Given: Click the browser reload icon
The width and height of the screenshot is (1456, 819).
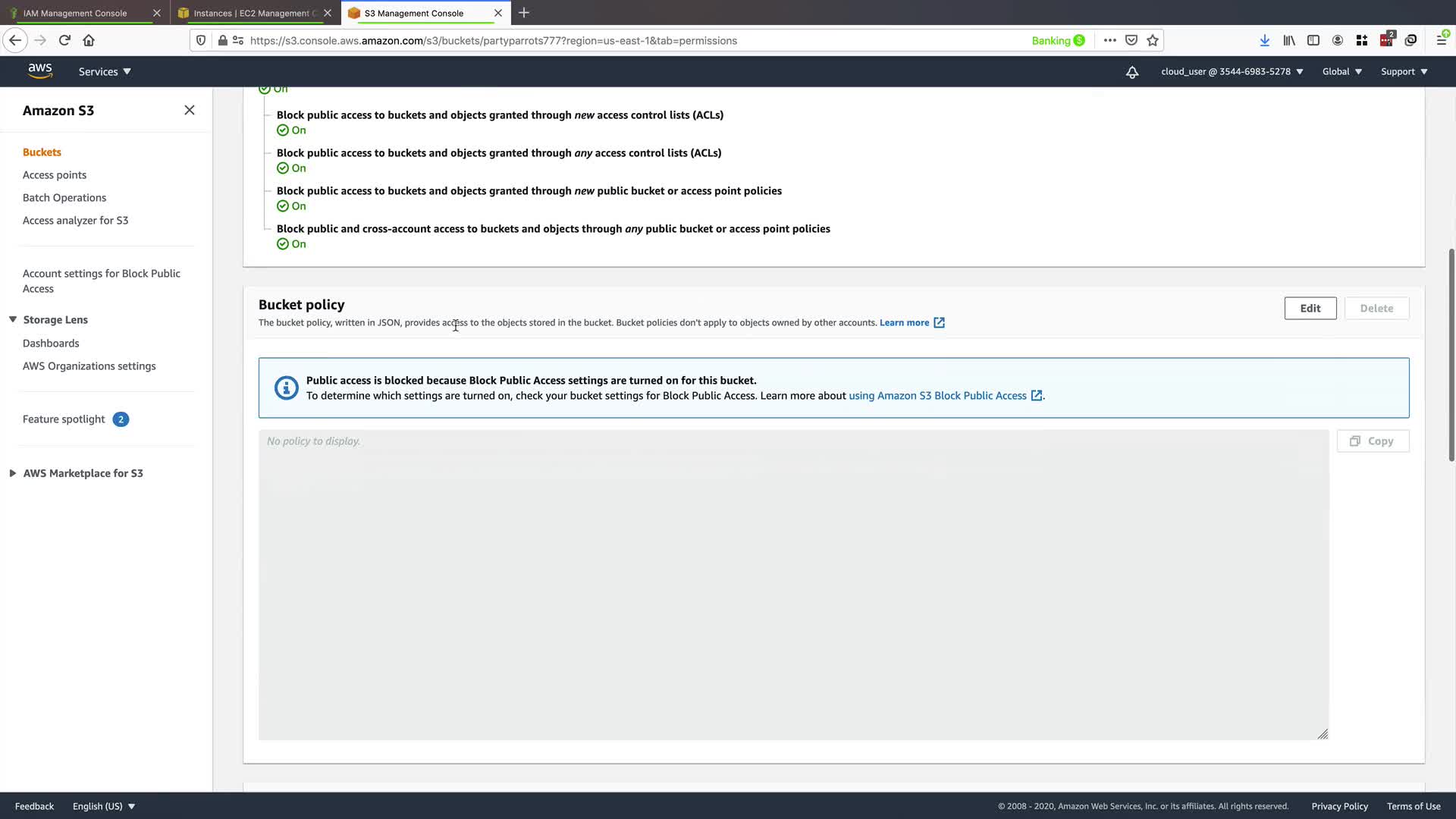Looking at the screenshot, I should [x=64, y=40].
